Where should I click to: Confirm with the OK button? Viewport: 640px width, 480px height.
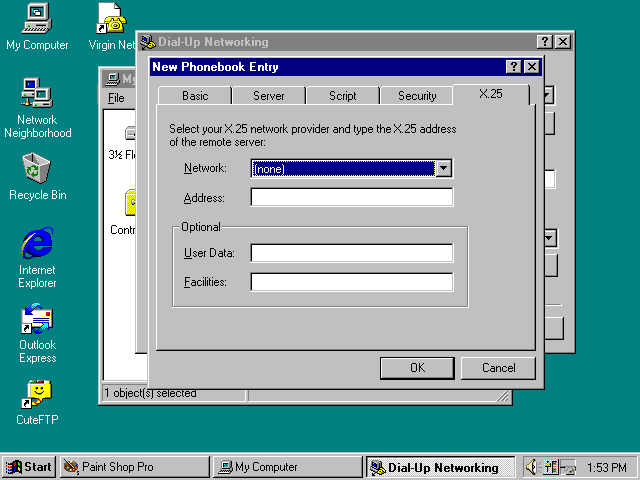pyautogui.click(x=417, y=368)
